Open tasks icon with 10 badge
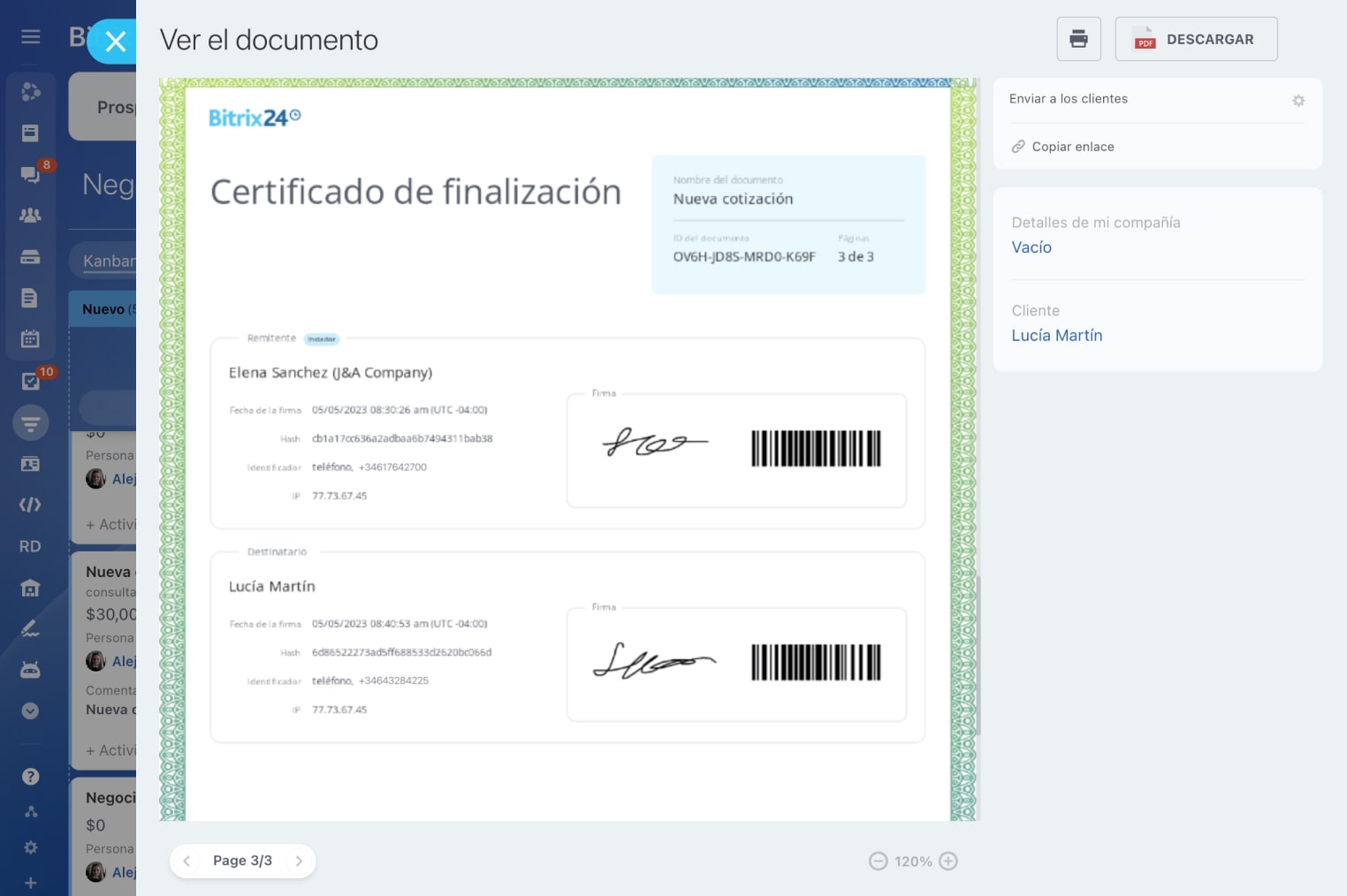Image resolution: width=1347 pixels, height=896 pixels. [x=30, y=381]
